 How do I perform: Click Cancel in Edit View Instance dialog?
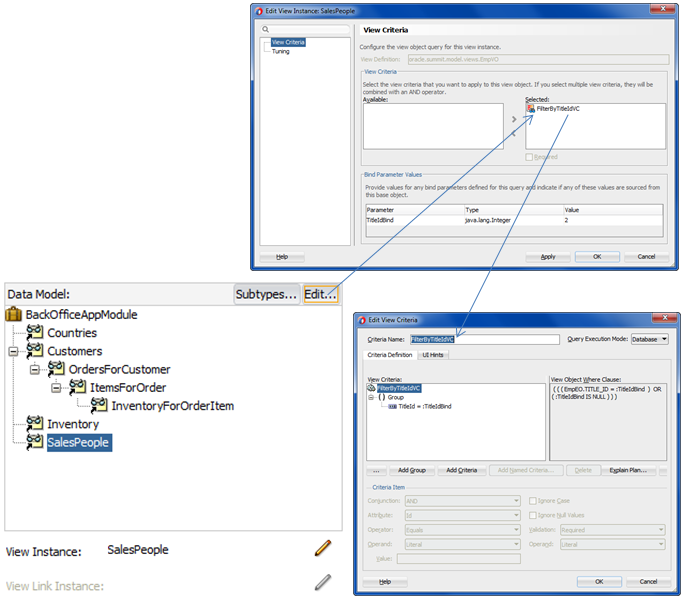pos(646,257)
